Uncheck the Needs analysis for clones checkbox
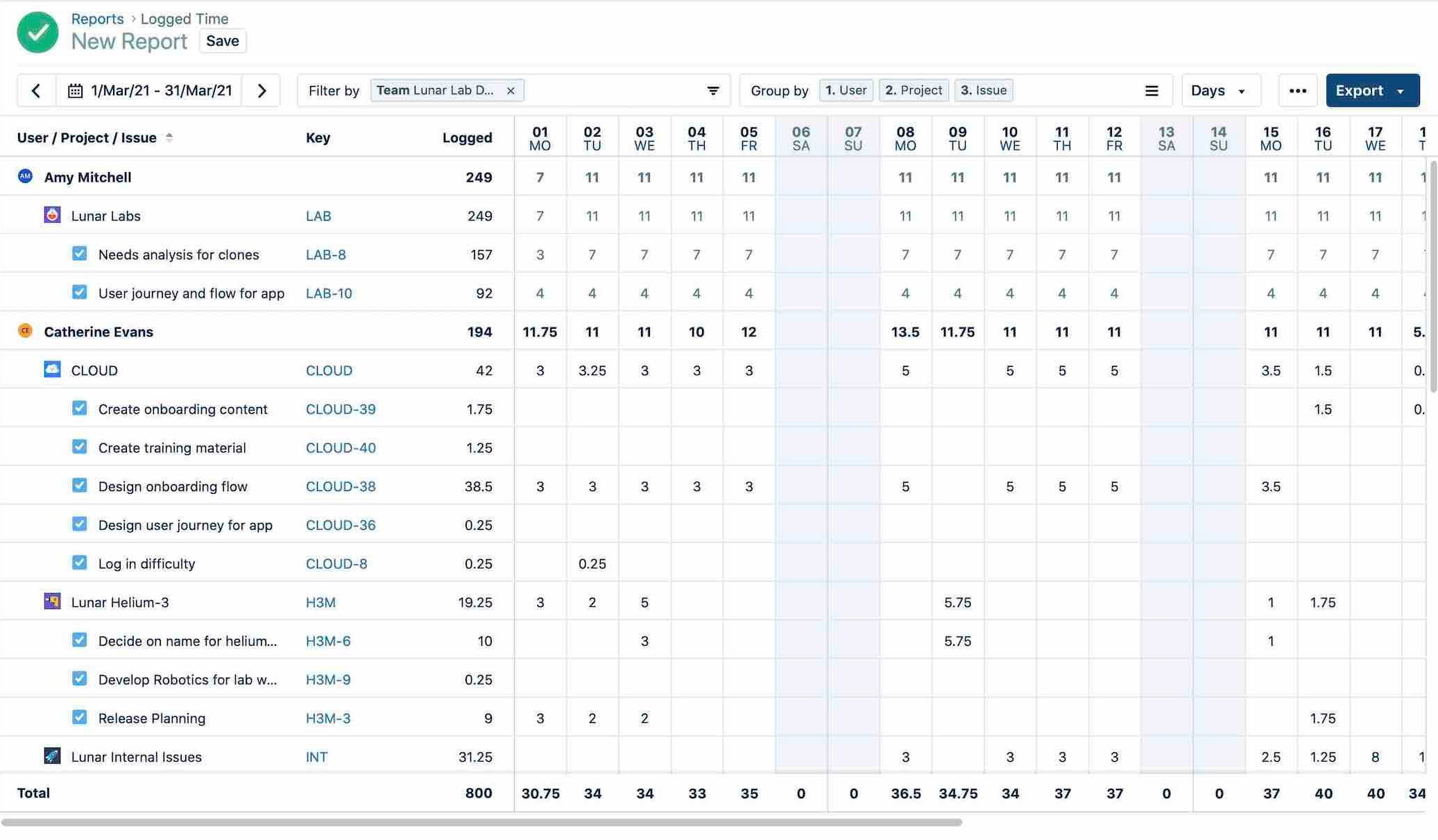This screenshot has height=840, width=1438. (80, 254)
